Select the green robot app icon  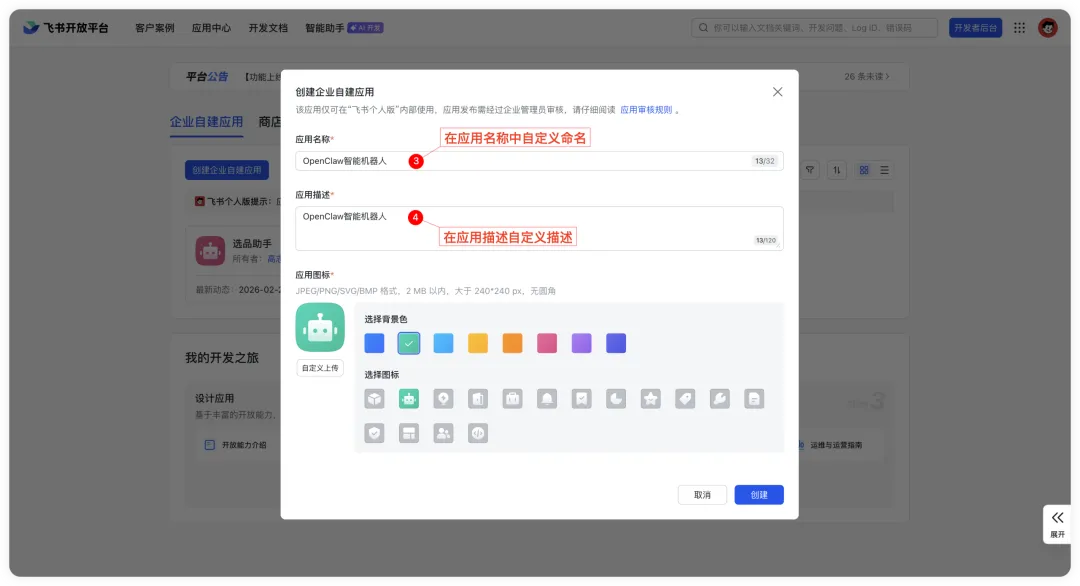408,399
